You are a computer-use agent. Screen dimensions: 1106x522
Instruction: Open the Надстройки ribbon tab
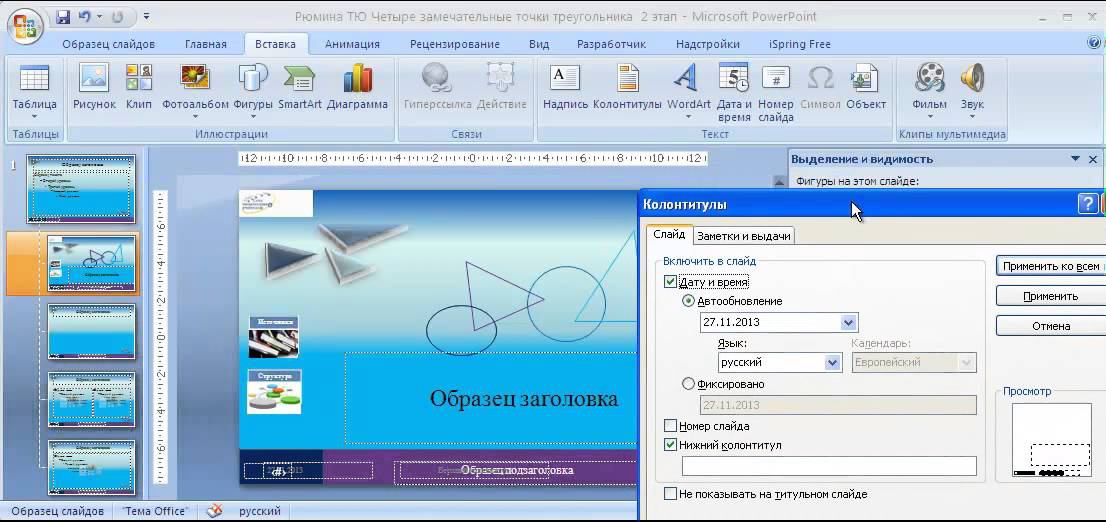click(708, 44)
